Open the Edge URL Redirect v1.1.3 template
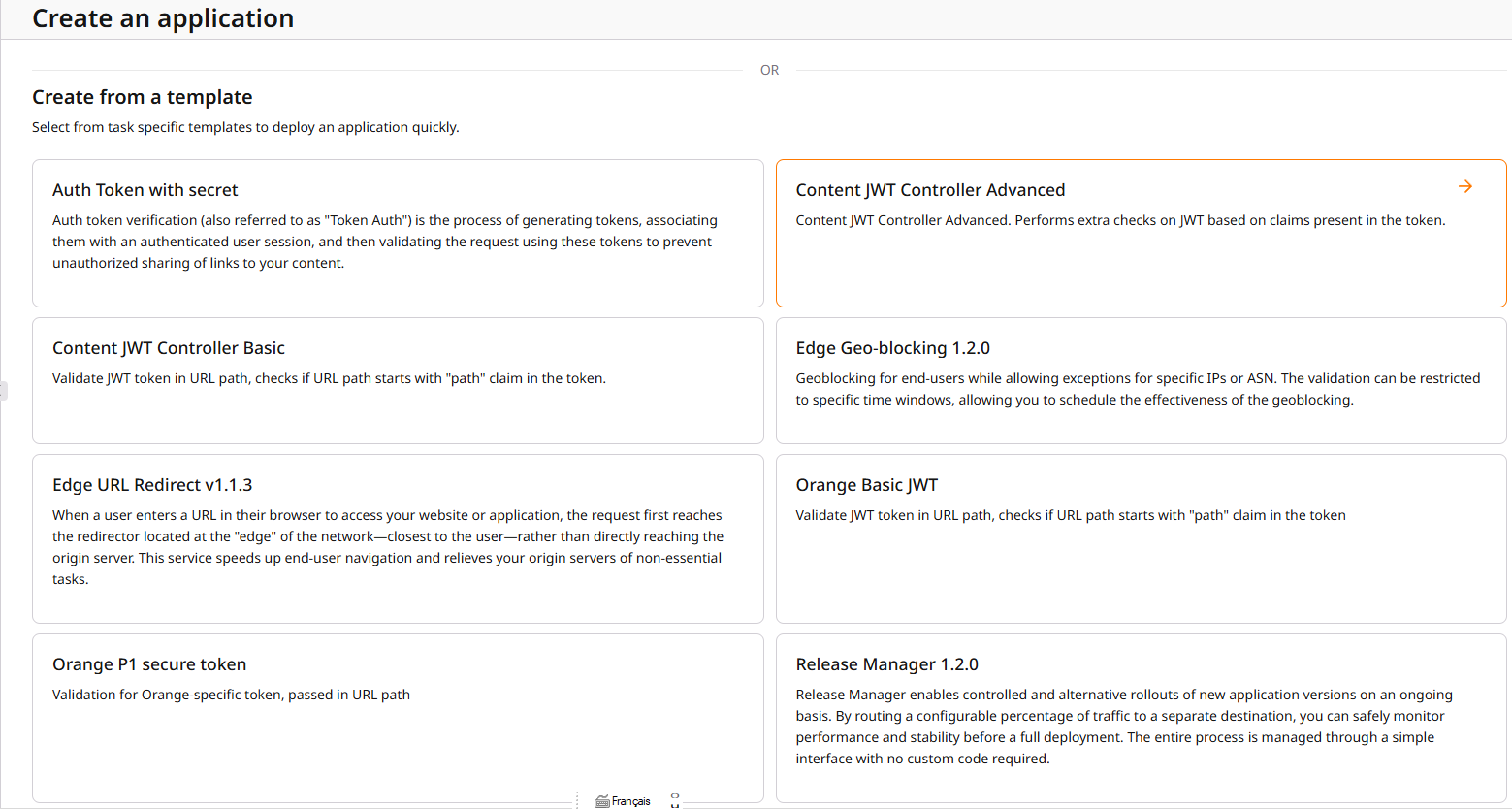This screenshot has width=1512, height=809. pos(398,538)
